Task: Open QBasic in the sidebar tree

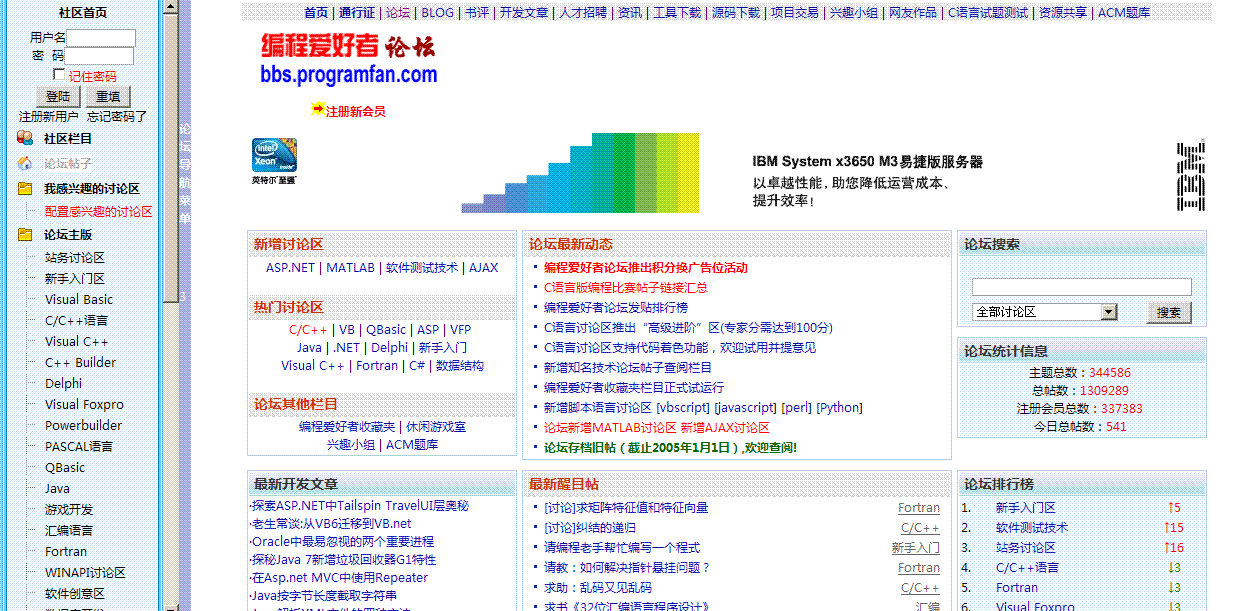Action: [65, 468]
